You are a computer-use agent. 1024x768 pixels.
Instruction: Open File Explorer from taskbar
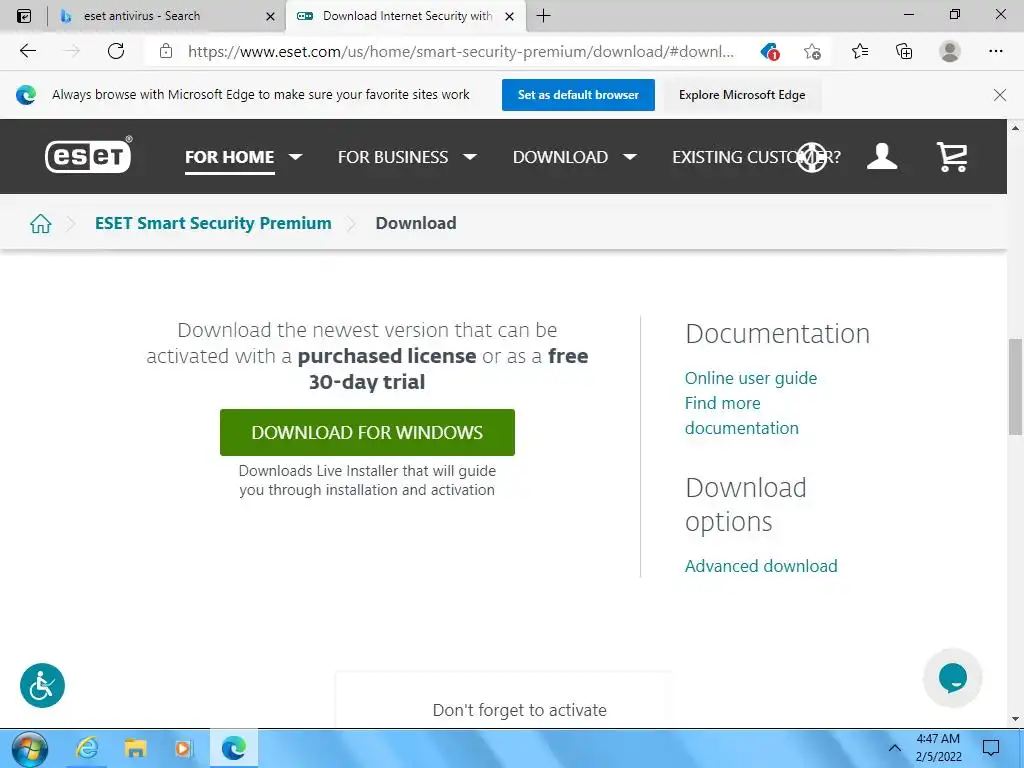(135, 748)
